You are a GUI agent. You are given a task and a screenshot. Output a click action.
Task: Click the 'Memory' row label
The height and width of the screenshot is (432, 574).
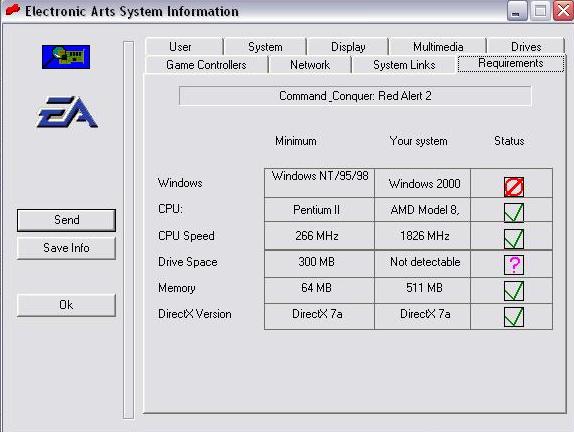click(x=176, y=288)
